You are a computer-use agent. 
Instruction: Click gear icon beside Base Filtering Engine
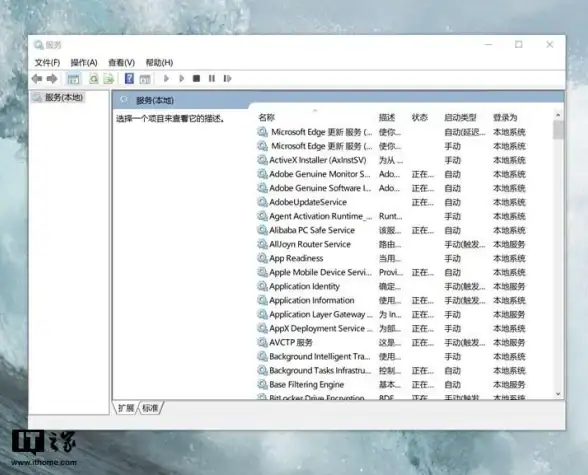coord(262,384)
